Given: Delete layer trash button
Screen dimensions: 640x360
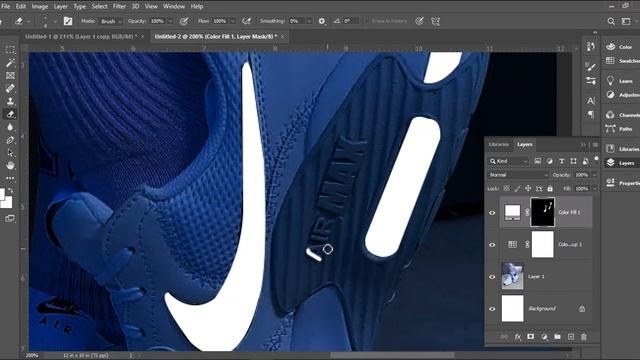Looking at the screenshot, I should click(x=584, y=337).
